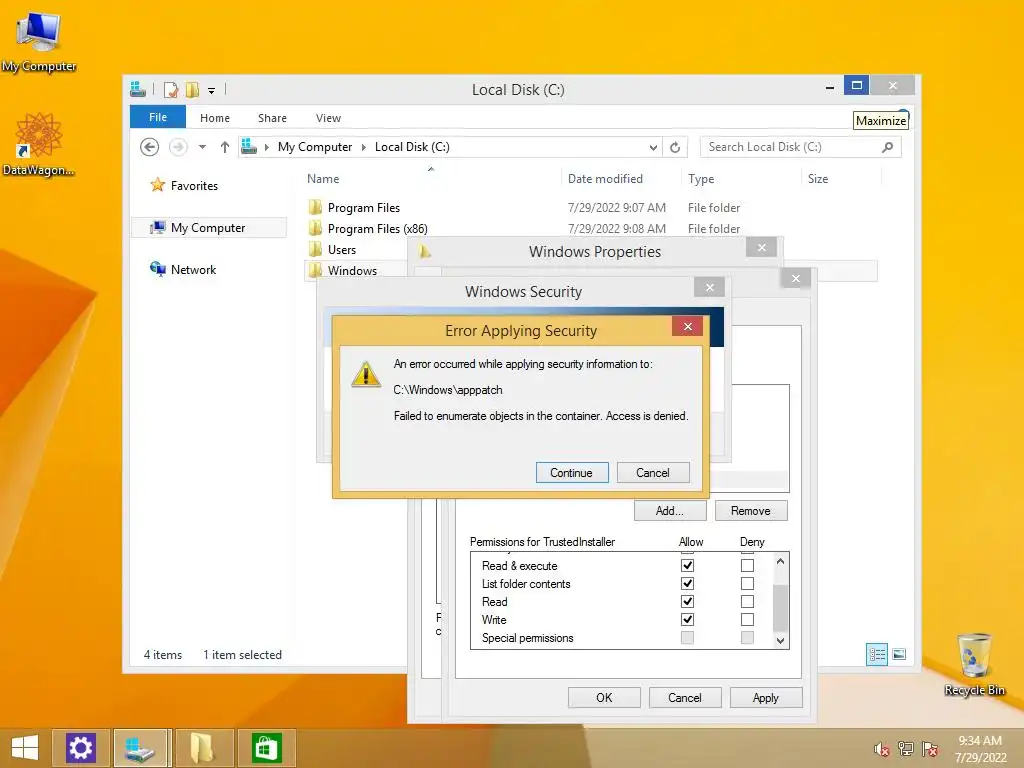
Task: Open recent locations dropdown arrow
Action: pos(202,147)
